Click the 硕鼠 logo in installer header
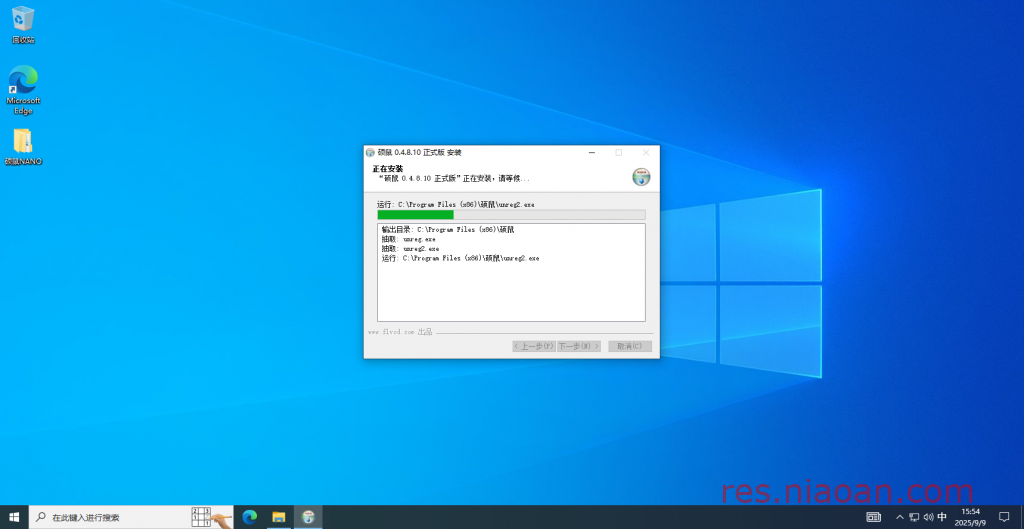The width and height of the screenshot is (1024, 529). 641,177
